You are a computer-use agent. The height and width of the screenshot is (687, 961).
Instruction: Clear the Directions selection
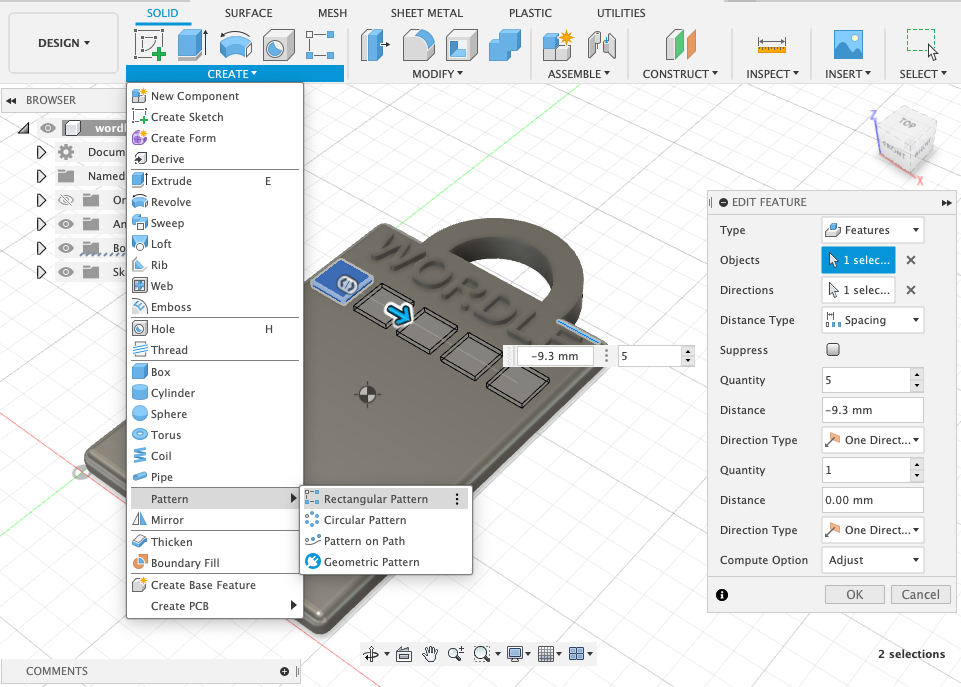(911, 290)
